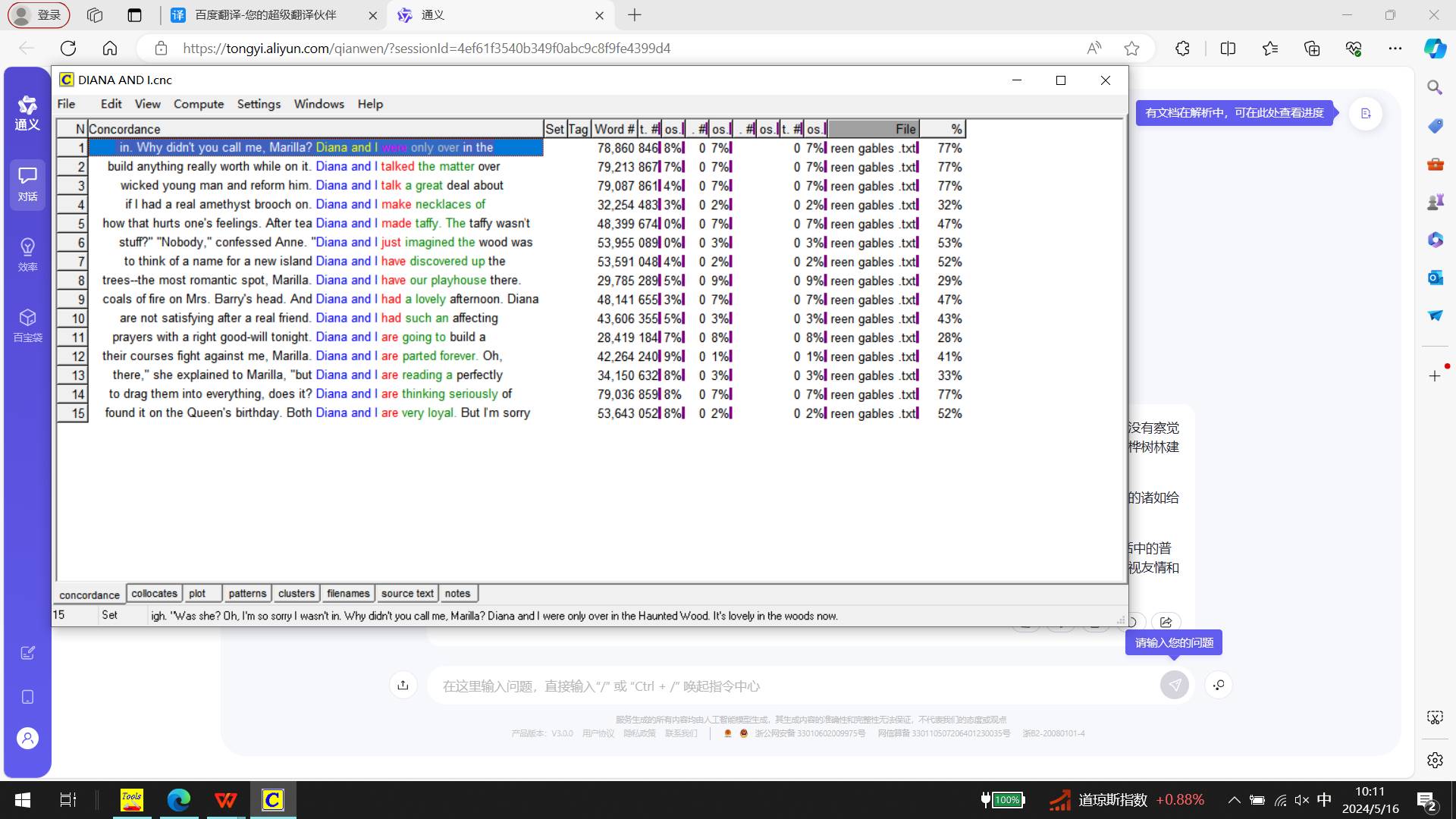
Task: Open WPS Office from taskbar
Action: point(225,799)
